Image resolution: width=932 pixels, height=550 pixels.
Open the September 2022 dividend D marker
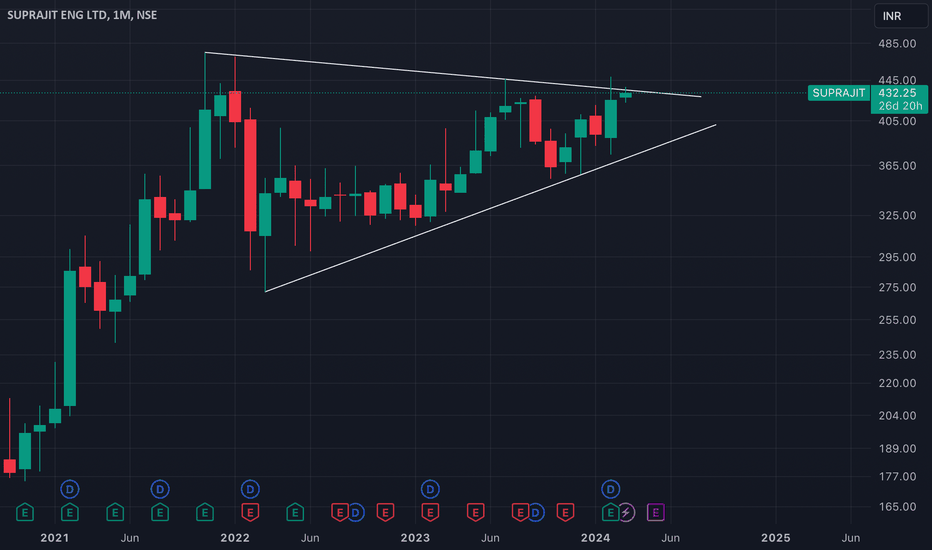point(356,512)
